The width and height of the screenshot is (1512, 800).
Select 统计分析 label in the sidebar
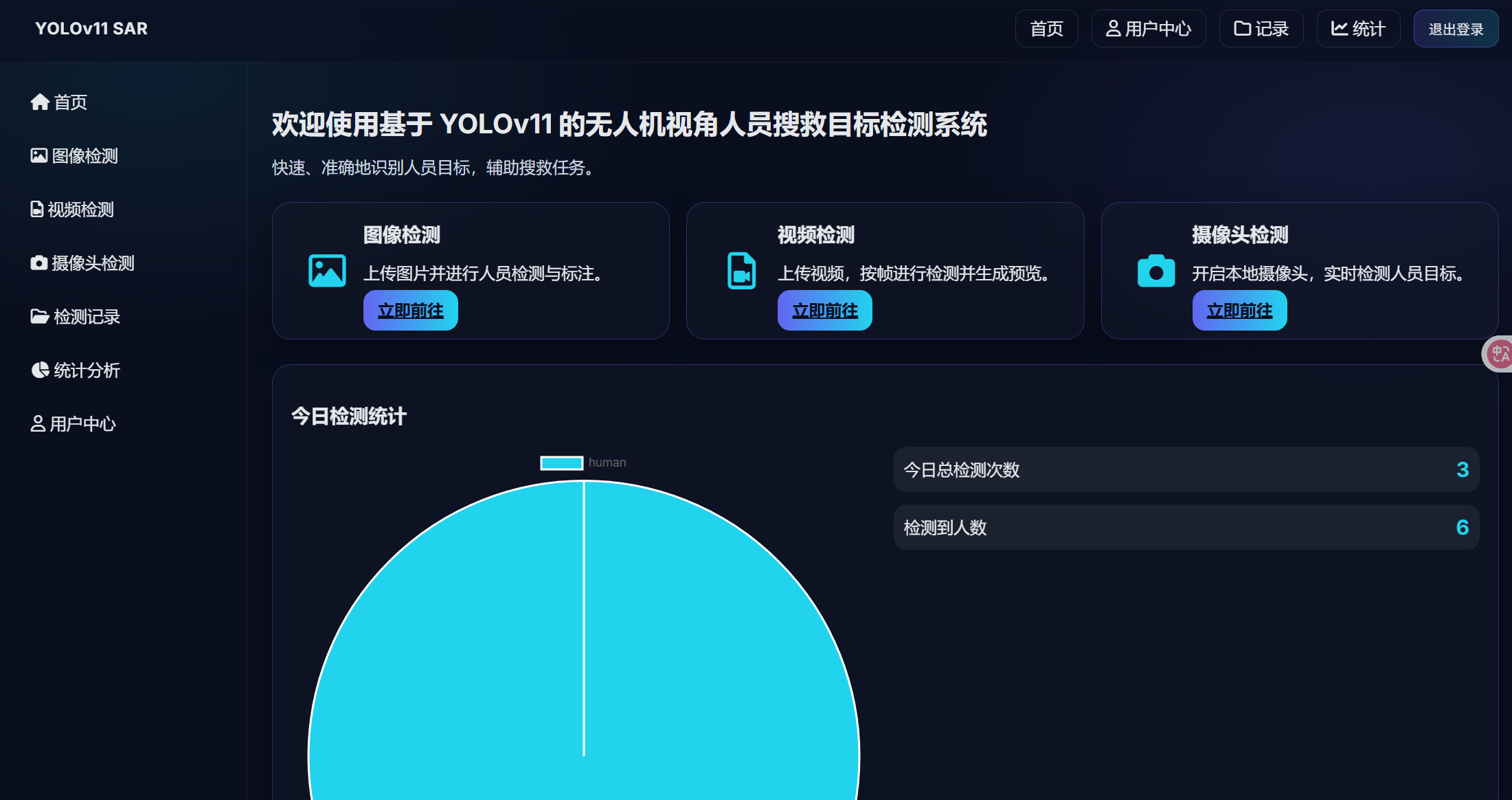[87, 370]
